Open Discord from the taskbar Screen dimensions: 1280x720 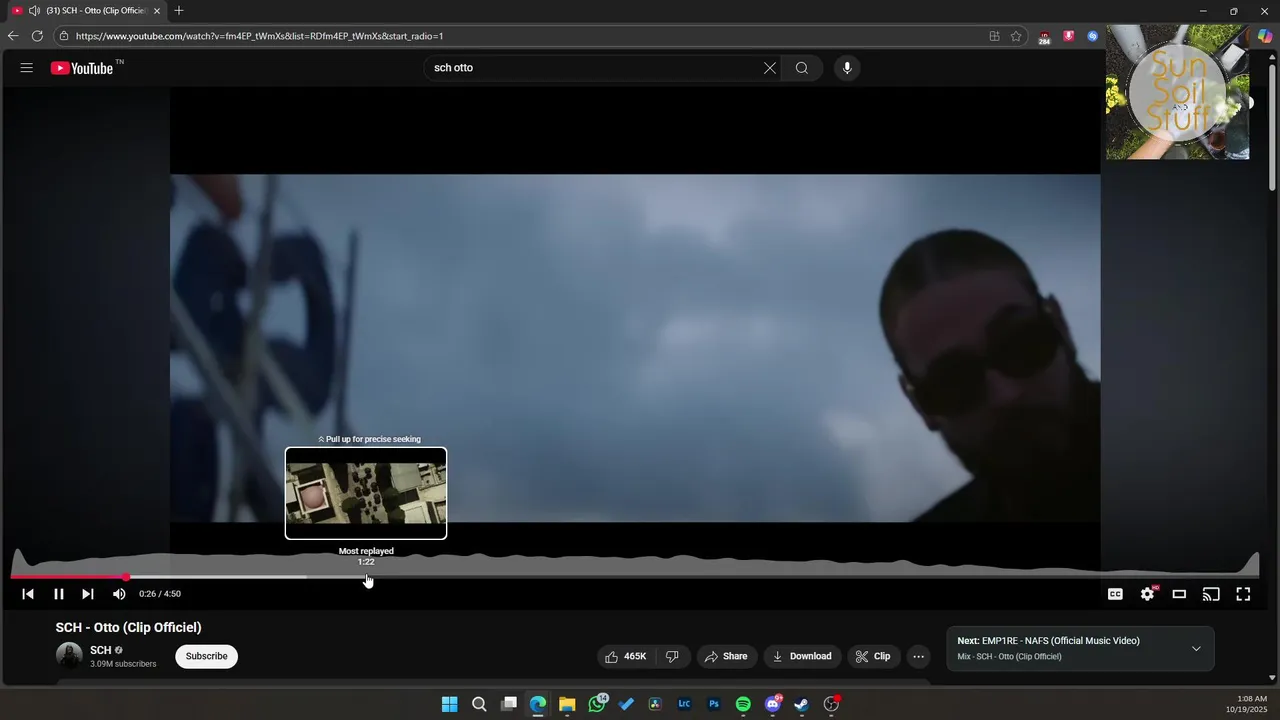tap(772, 704)
